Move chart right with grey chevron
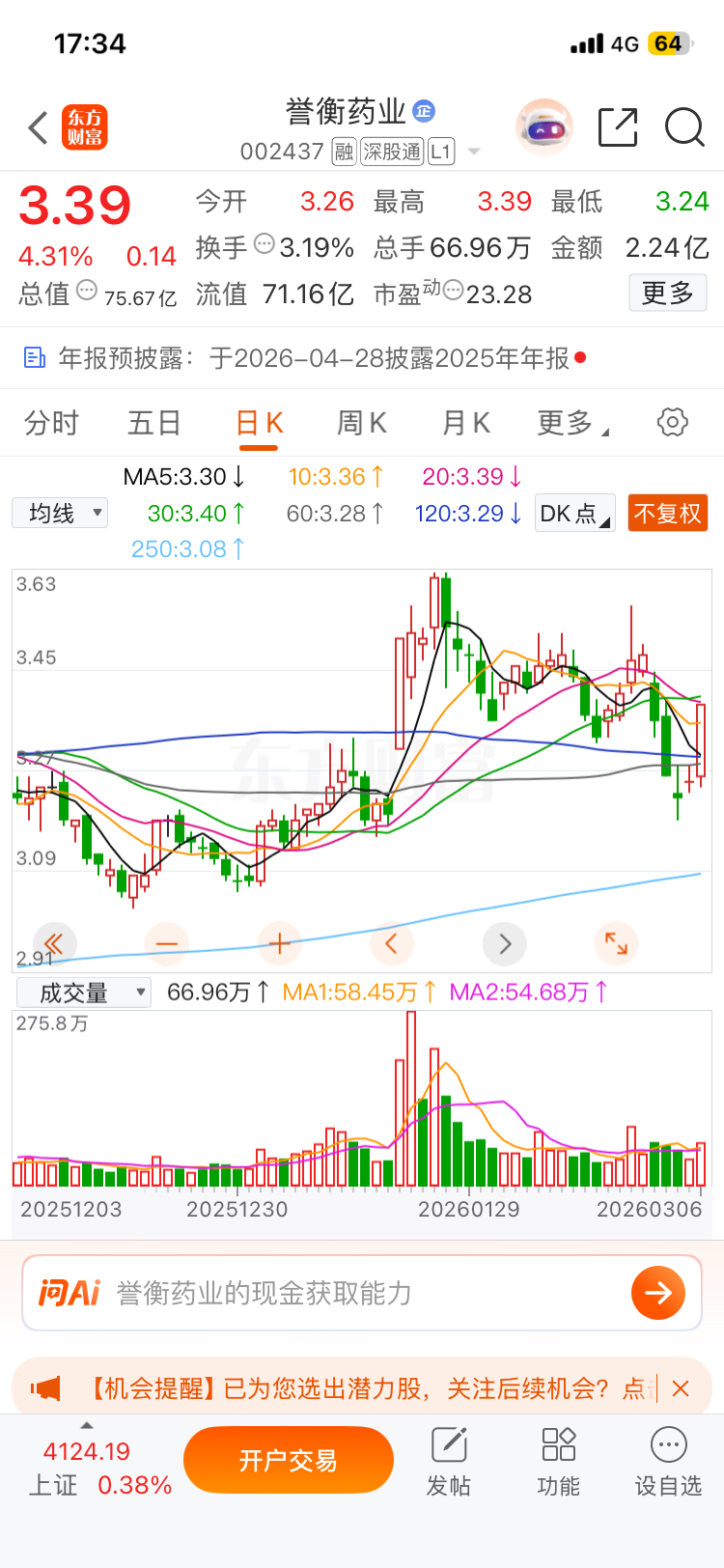The height and width of the screenshot is (1568, 724). click(505, 943)
